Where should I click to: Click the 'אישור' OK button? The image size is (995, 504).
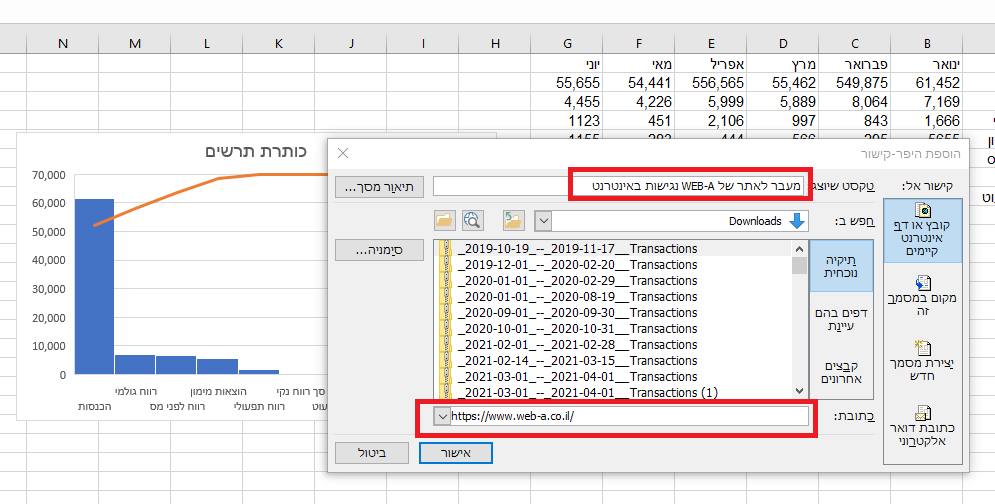pos(456,453)
